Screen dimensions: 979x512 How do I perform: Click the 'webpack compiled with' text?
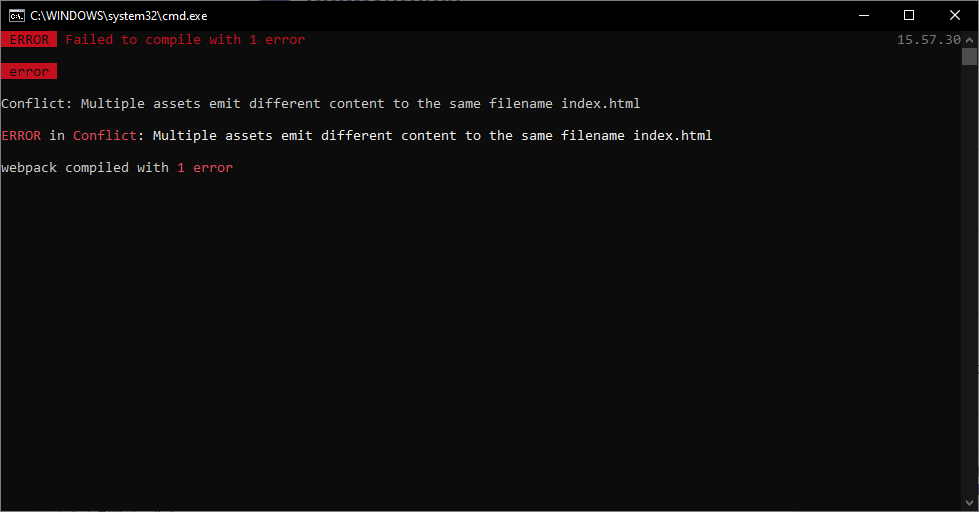coord(85,168)
